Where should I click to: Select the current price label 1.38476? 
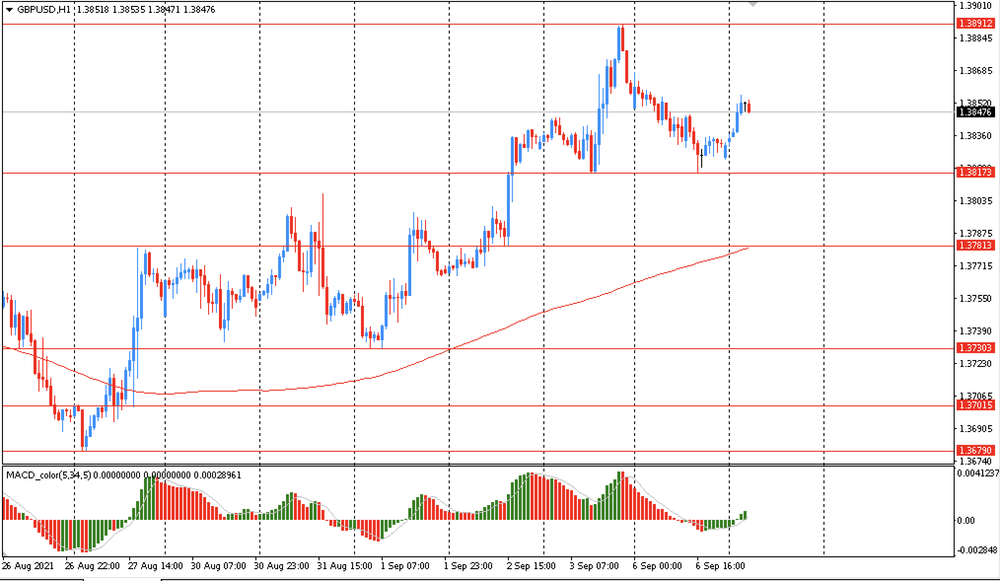976,112
